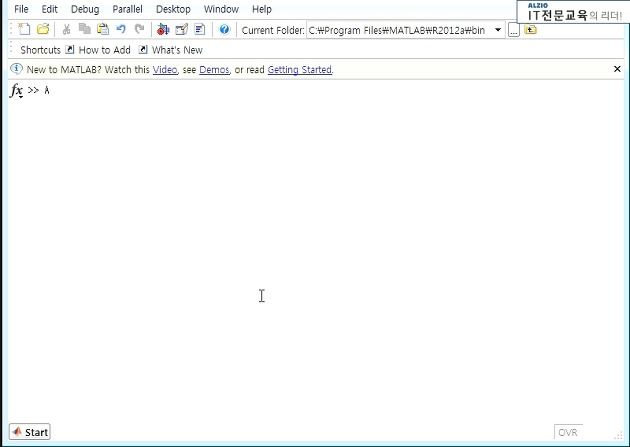The width and height of the screenshot is (630, 447).
Task: Click the MATLAB Start button
Action: point(30,432)
